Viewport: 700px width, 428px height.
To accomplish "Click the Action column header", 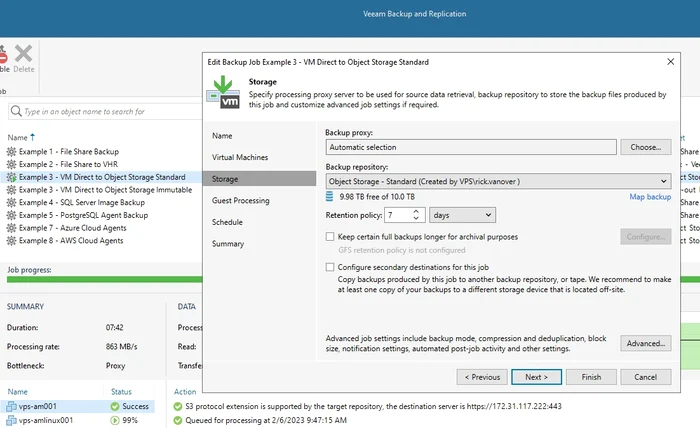I will [185, 391].
